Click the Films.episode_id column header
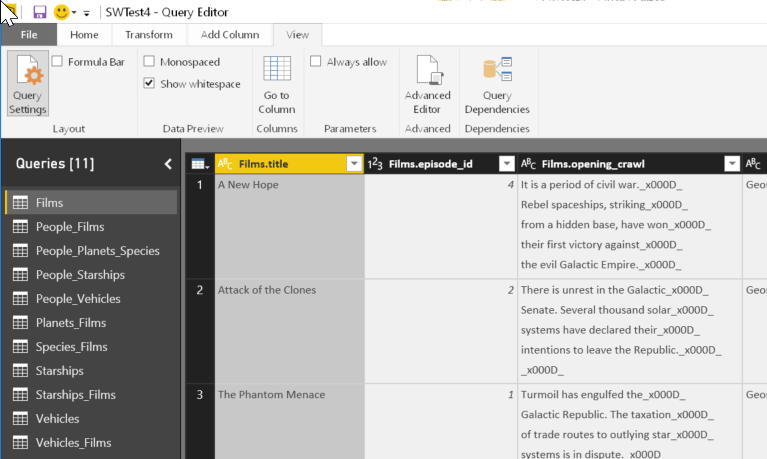Viewport: 767px width, 459px height. coord(440,164)
